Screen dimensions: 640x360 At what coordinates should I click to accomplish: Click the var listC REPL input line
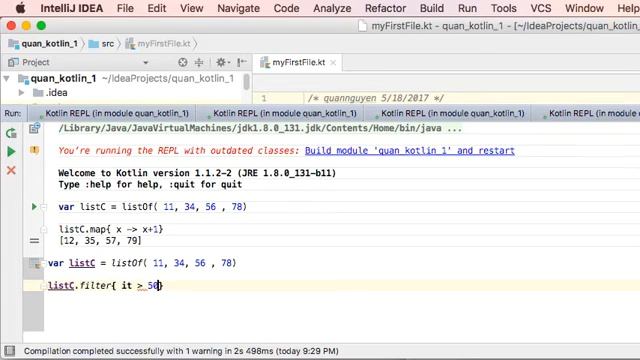click(x=142, y=263)
